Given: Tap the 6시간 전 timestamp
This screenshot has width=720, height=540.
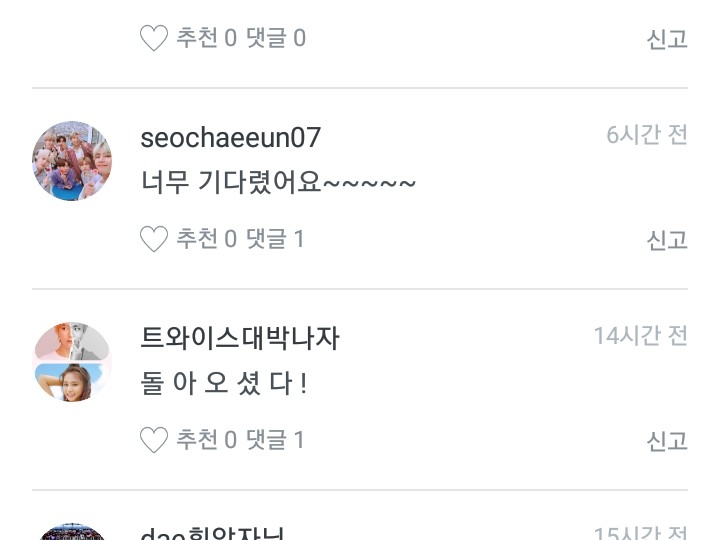Looking at the screenshot, I should [x=647, y=135].
